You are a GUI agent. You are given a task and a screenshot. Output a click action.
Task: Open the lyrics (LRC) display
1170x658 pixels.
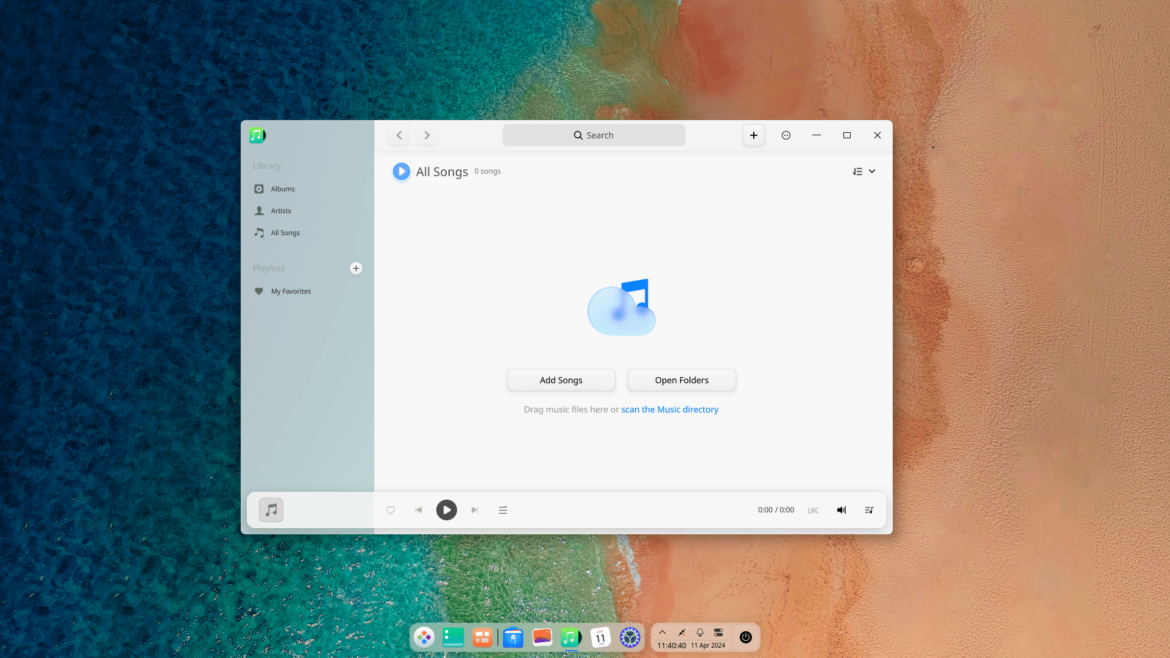point(813,510)
